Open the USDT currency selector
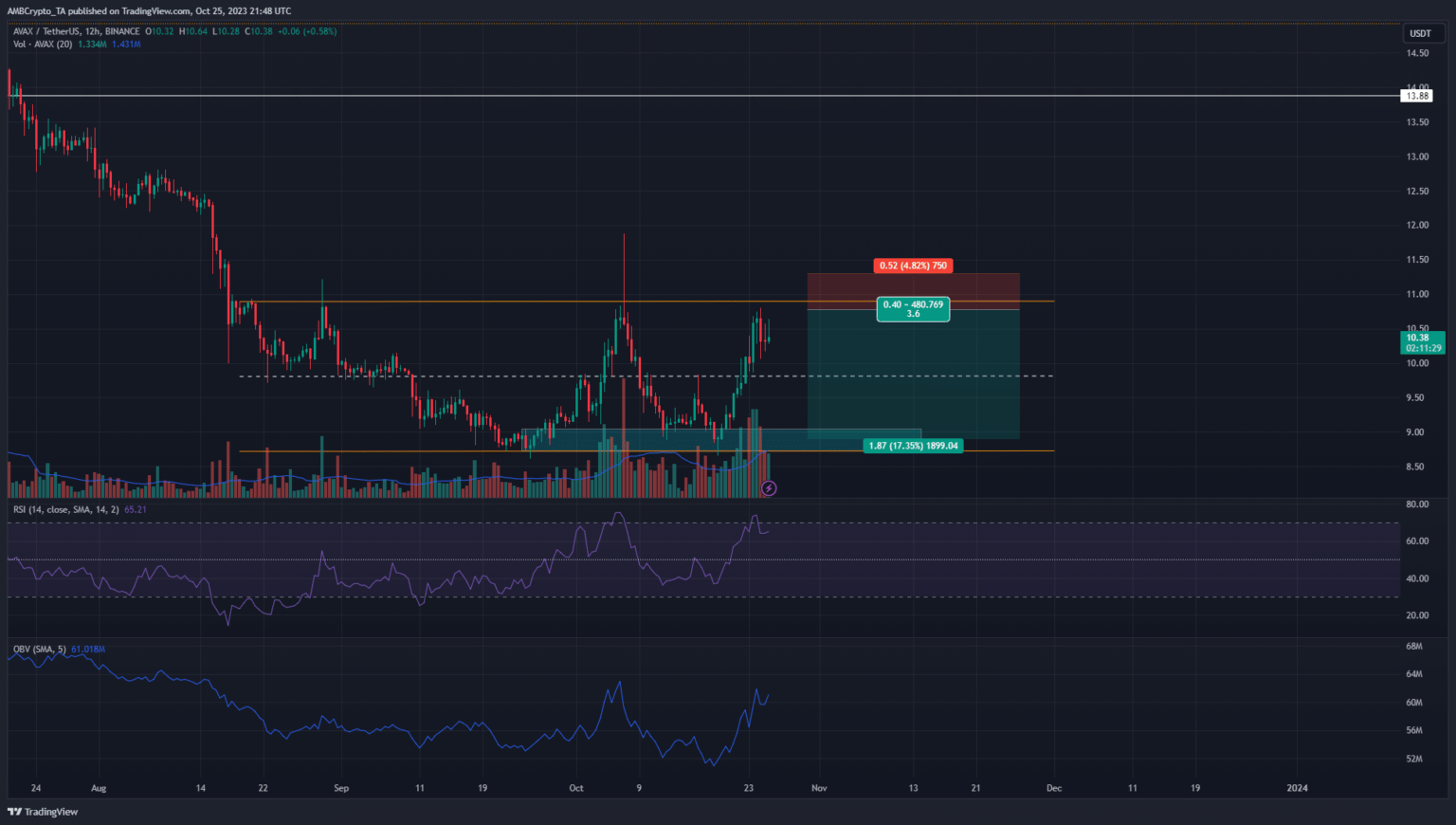The height and width of the screenshot is (825, 1456). [x=1420, y=33]
